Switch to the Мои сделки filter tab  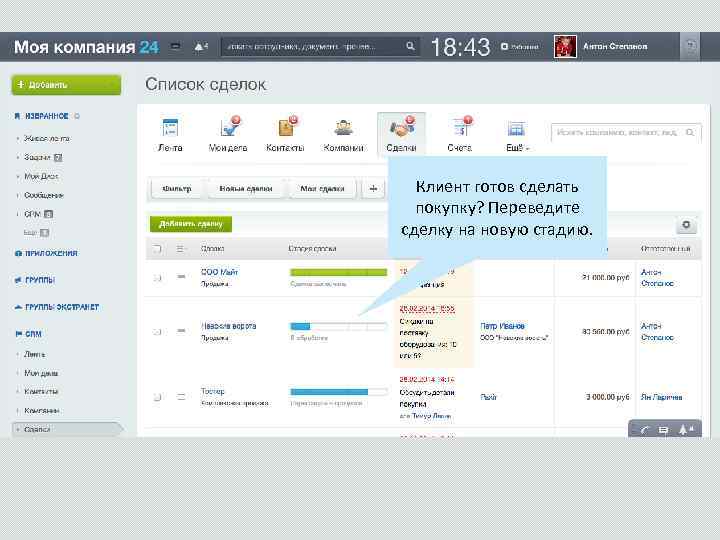click(x=322, y=189)
